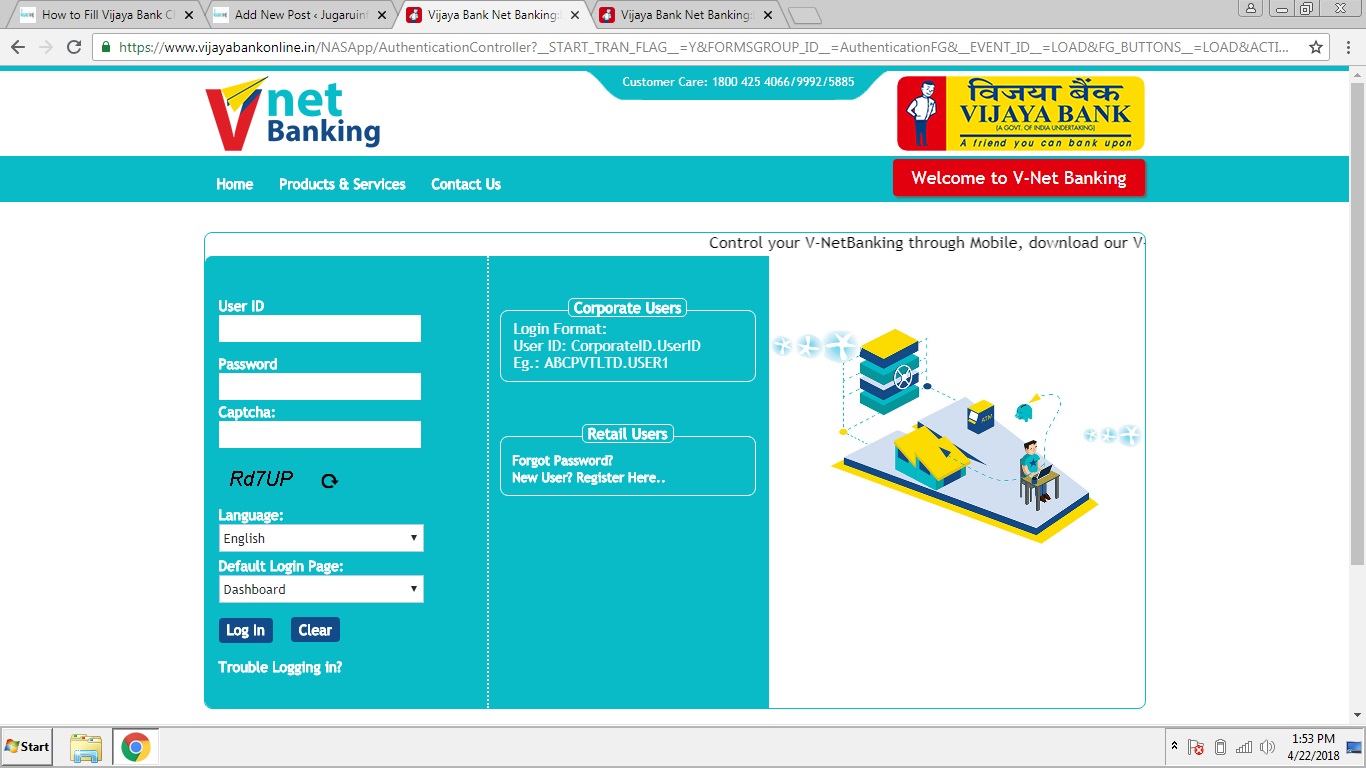This screenshot has height=768, width=1366.
Task: Open a new browser tab
Action: tap(804, 15)
